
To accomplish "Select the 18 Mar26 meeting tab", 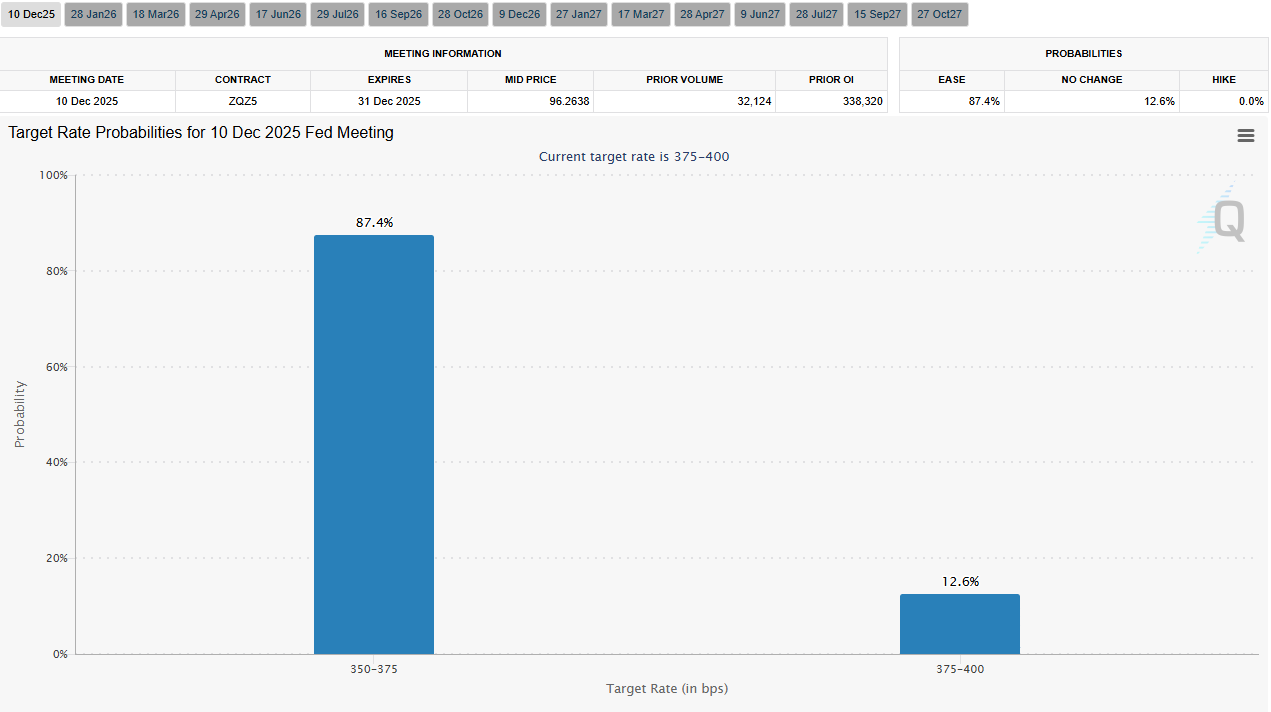I will click(x=155, y=14).
